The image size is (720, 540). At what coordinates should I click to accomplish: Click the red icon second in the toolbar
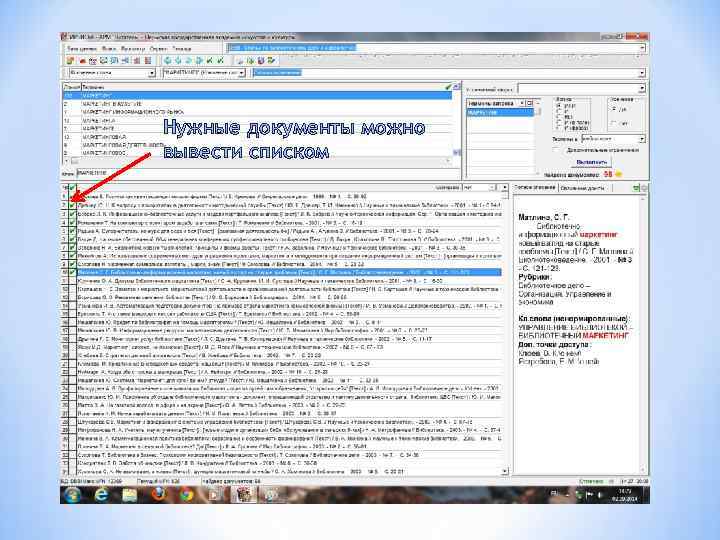[x=82, y=60]
